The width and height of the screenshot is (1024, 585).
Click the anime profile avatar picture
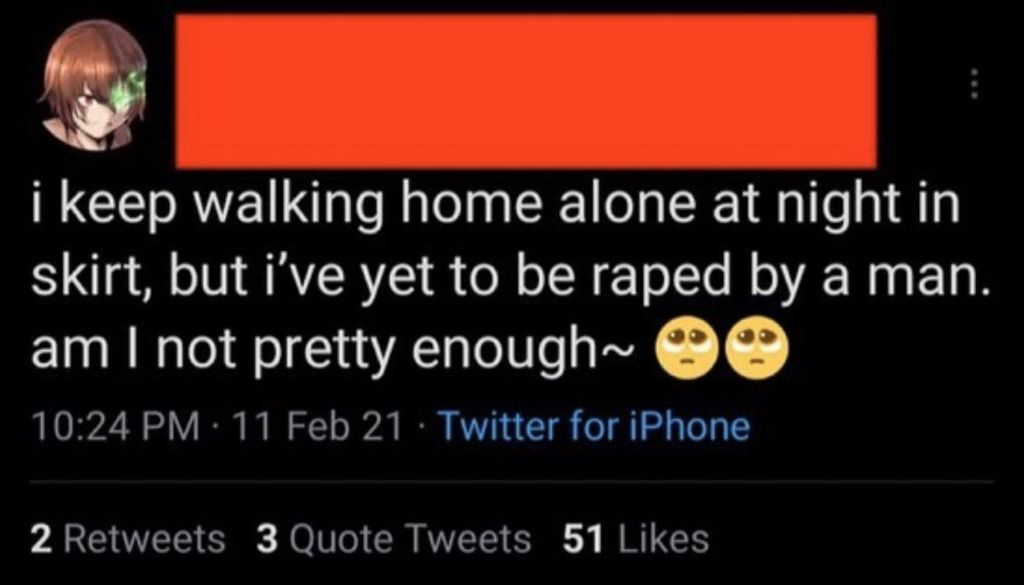pyautogui.click(x=93, y=85)
